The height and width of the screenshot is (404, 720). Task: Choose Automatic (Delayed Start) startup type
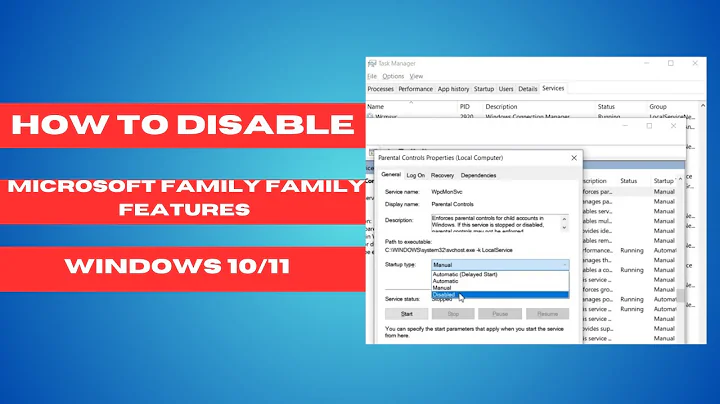click(500, 275)
